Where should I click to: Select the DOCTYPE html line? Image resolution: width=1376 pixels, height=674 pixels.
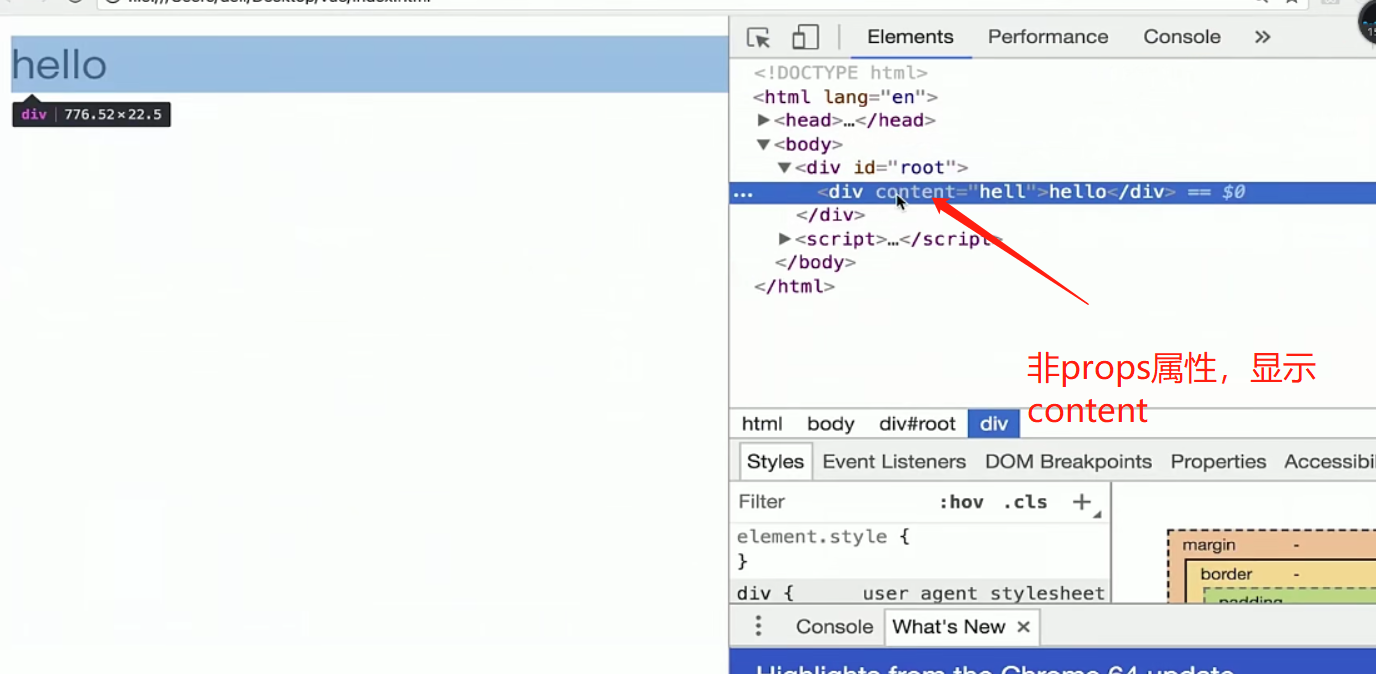coord(841,73)
